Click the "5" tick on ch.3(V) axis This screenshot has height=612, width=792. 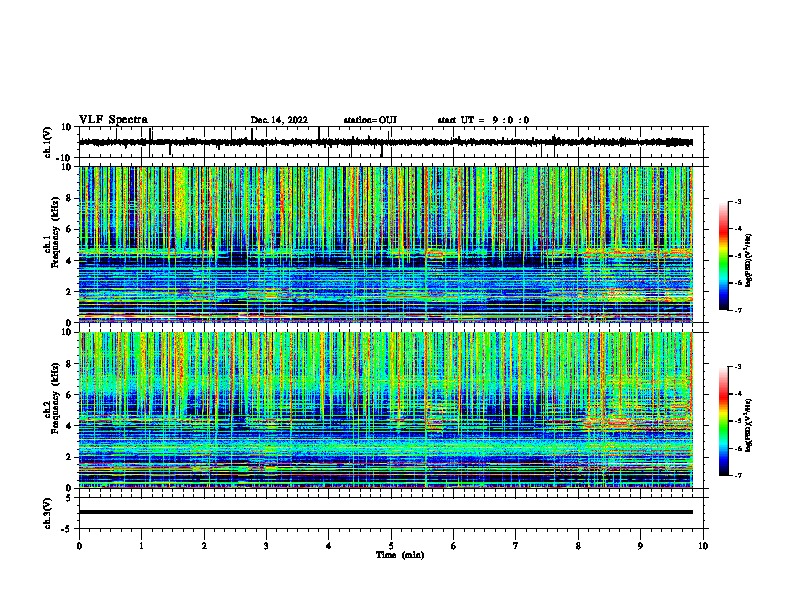tap(70, 497)
